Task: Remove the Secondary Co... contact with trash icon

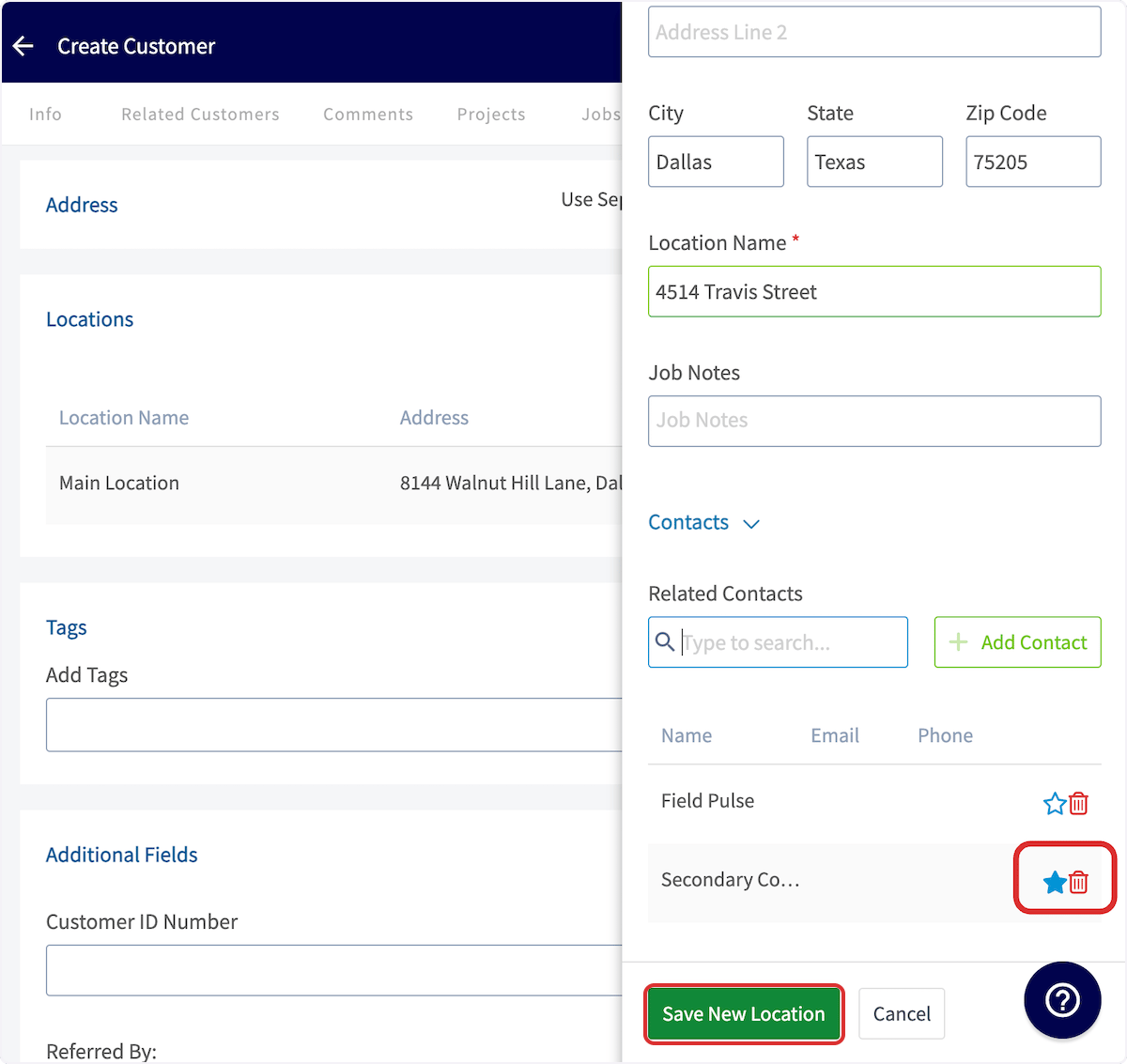Action: (x=1078, y=882)
